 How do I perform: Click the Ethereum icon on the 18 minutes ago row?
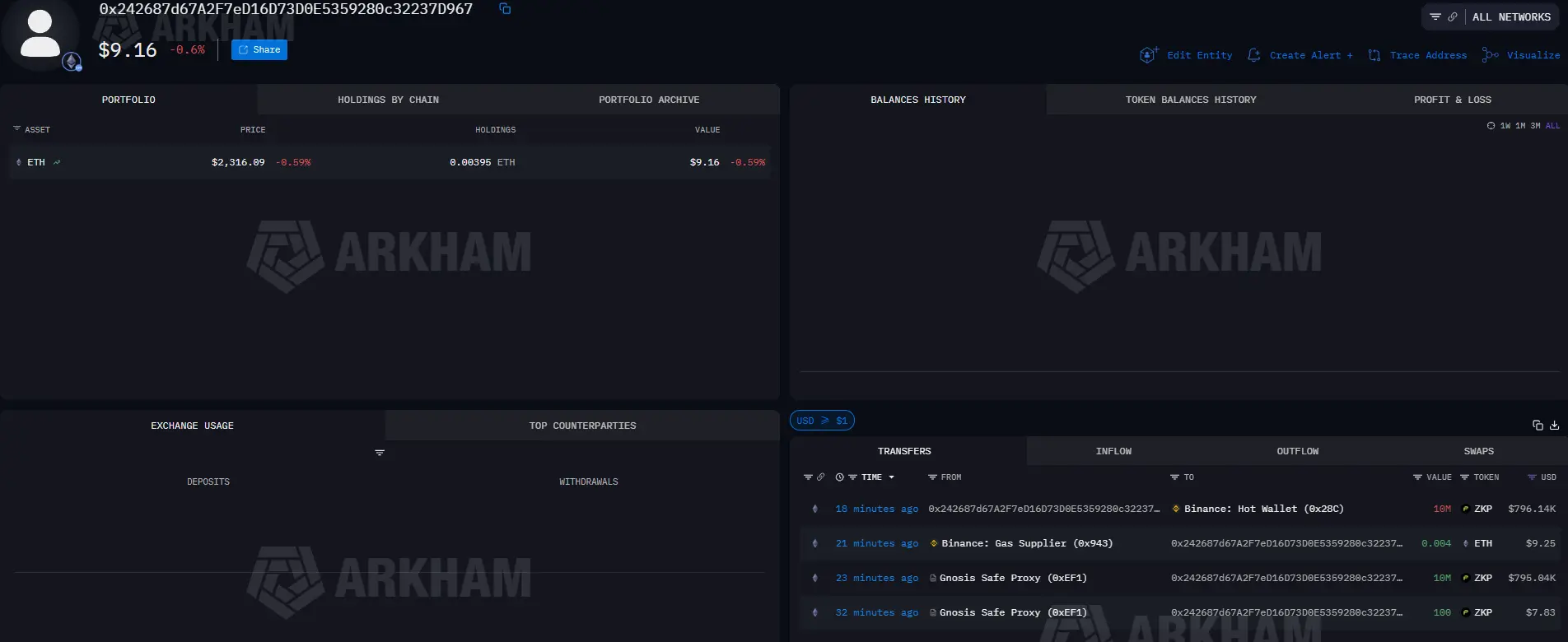tap(815, 509)
